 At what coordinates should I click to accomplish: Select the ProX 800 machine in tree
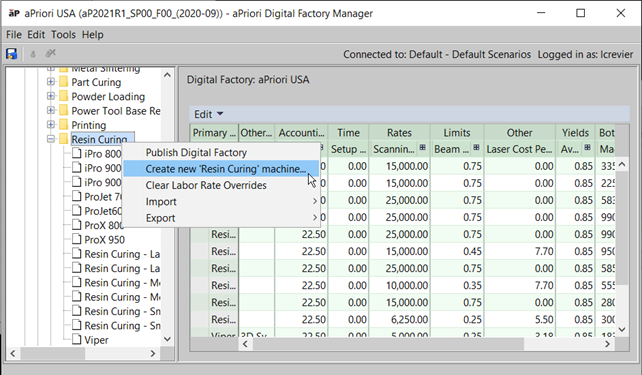[104, 225]
